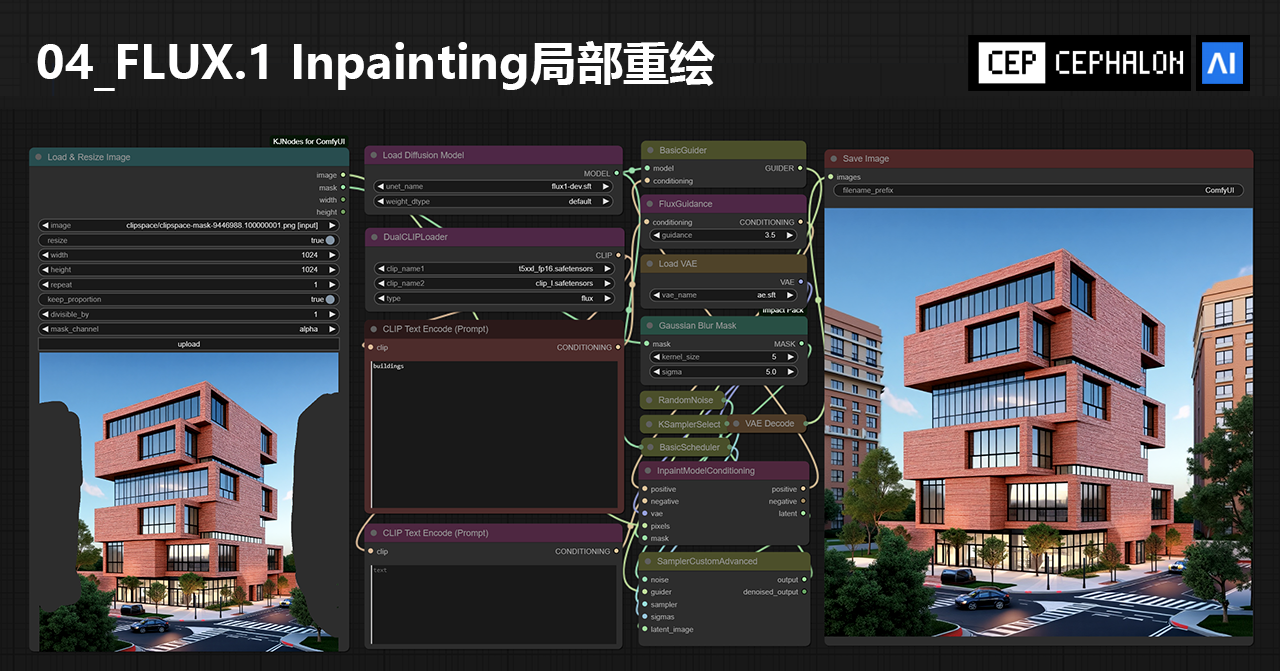Screen dimensions: 1280x671
Task: Collapse the Gaussian Blur Mask node dot
Action: click(649, 325)
